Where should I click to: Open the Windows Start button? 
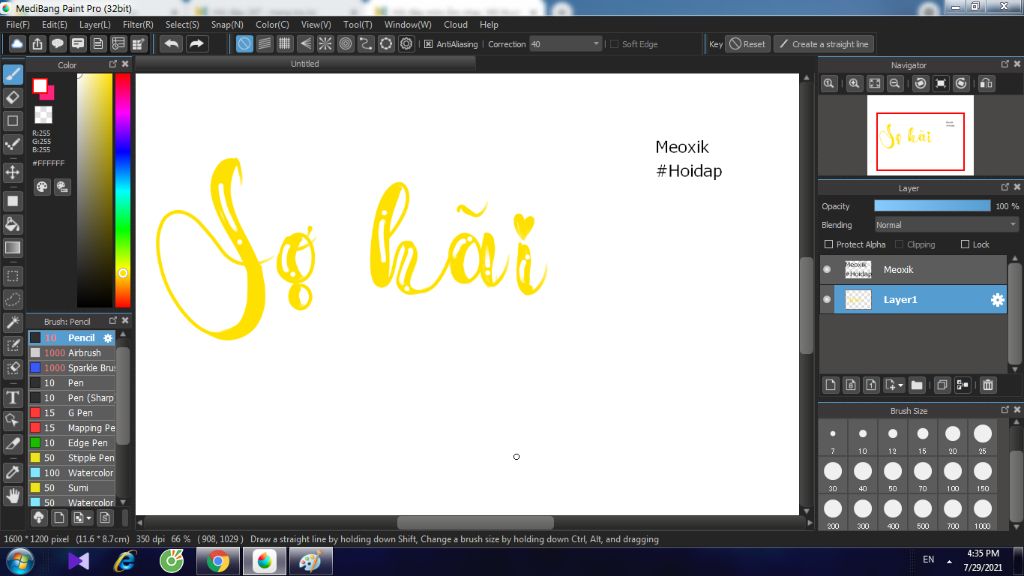(20, 562)
